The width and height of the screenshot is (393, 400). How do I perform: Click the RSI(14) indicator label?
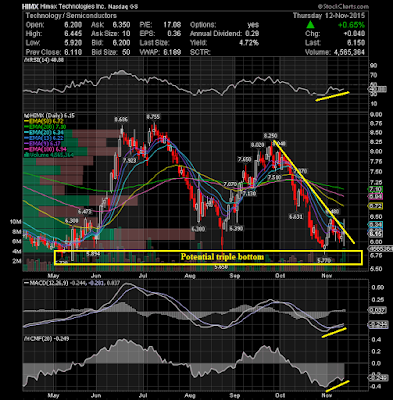tap(43, 60)
